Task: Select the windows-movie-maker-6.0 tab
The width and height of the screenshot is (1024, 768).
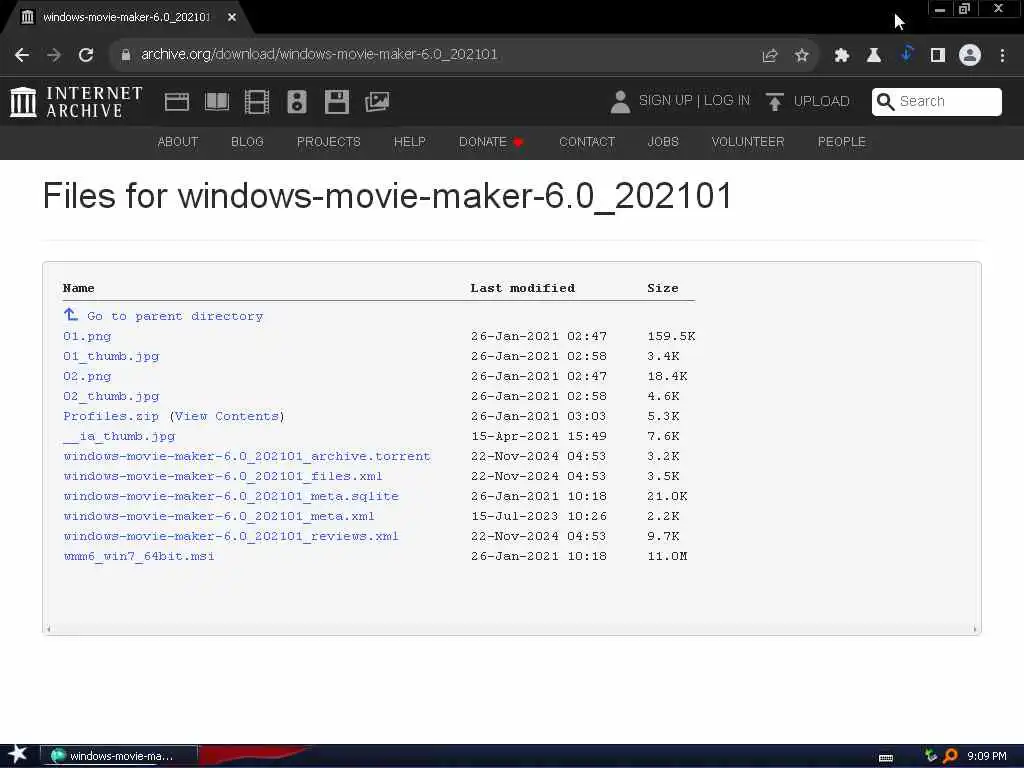Action: click(x=125, y=18)
